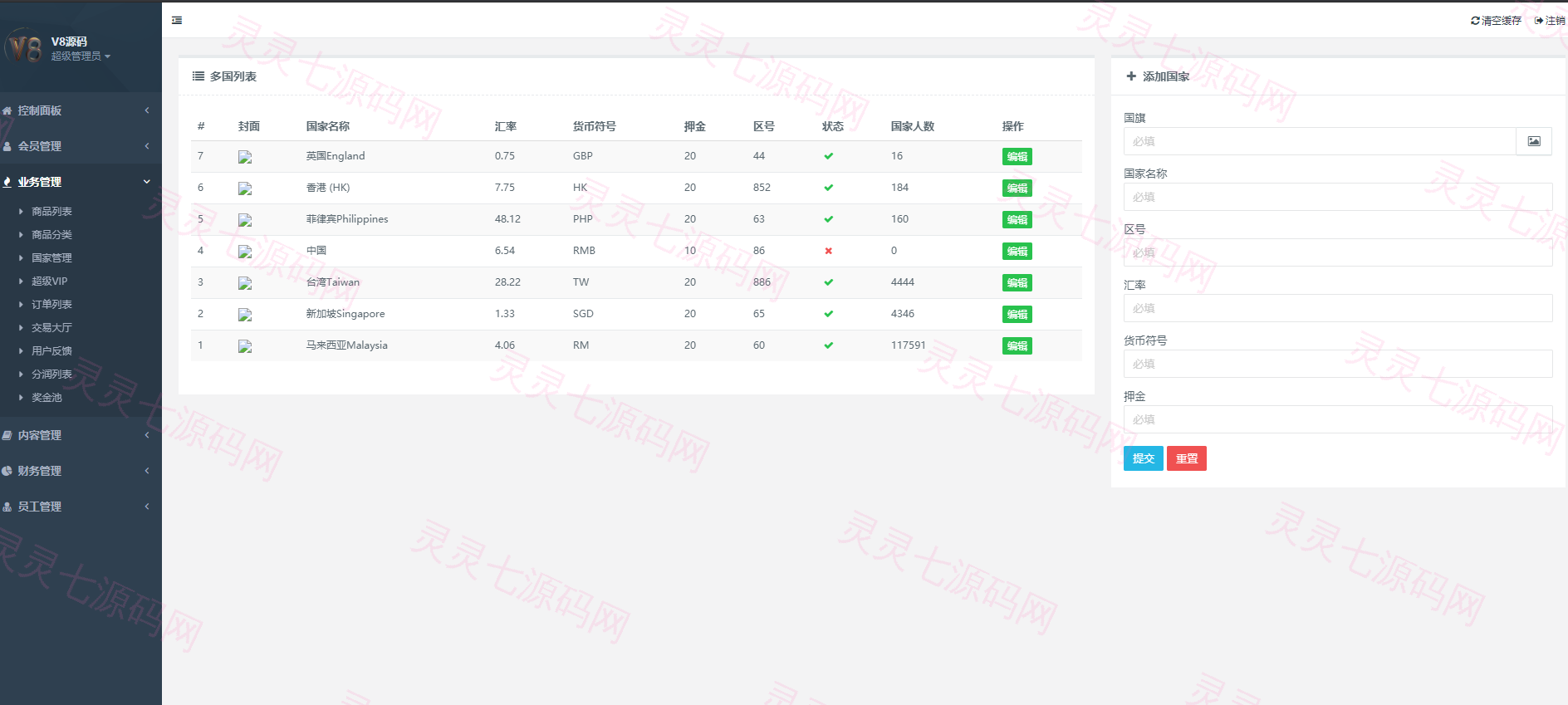Focus the 国旗 input field
The image size is (1568, 705).
[x=1320, y=141]
